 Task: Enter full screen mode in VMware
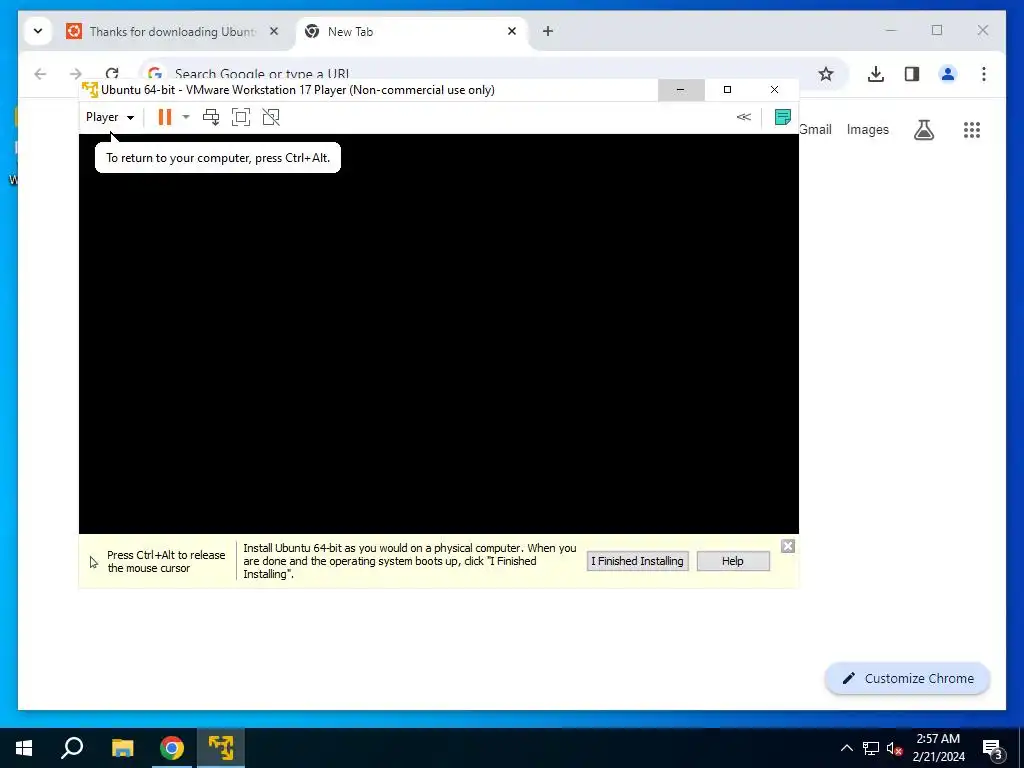coord(241,117)
